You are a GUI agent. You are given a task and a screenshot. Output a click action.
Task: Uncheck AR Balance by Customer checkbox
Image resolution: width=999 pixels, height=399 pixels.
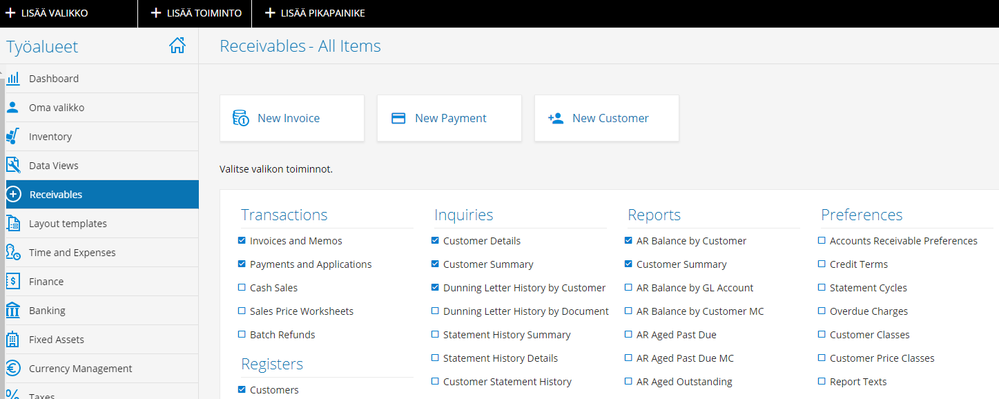click(628, 241)
